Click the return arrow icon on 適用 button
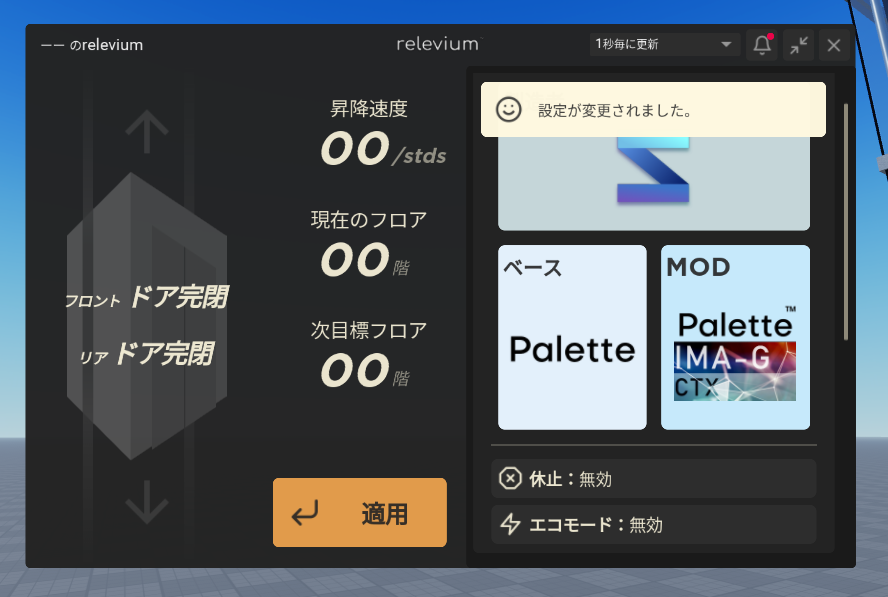888x597 pixels. click(305, 513)
